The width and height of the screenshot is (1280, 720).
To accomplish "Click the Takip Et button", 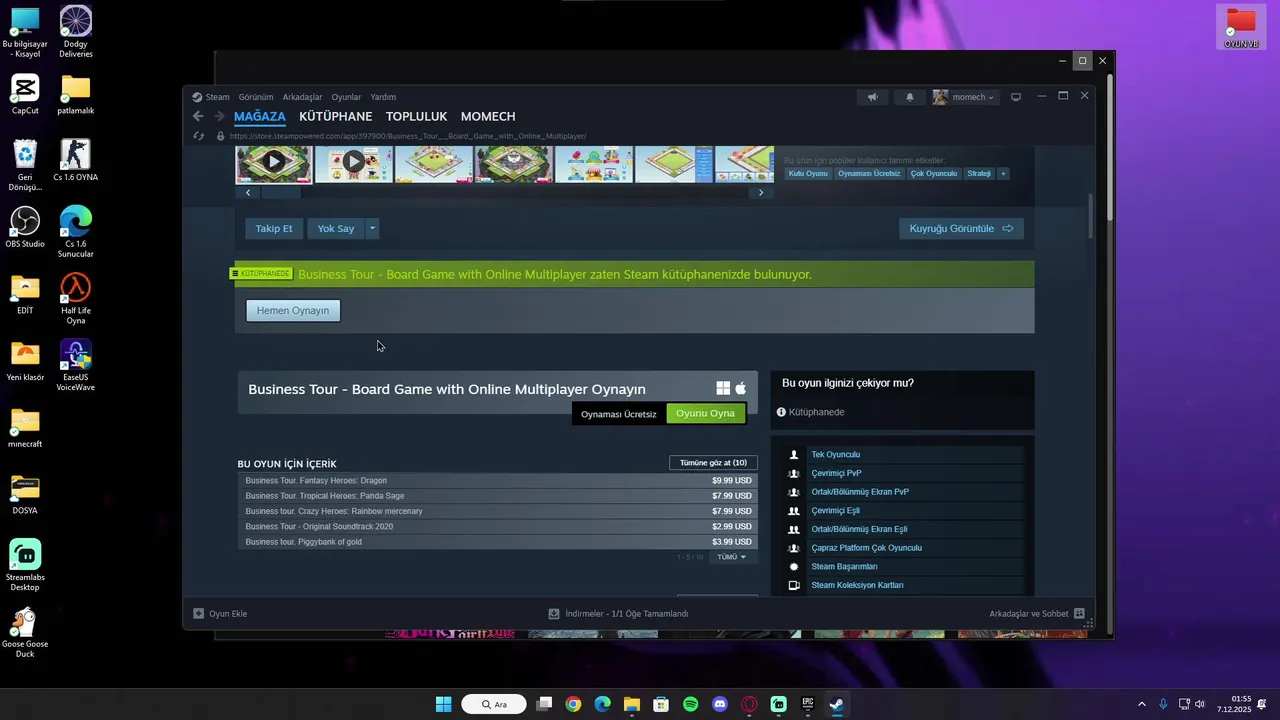I will click(274, 228).
